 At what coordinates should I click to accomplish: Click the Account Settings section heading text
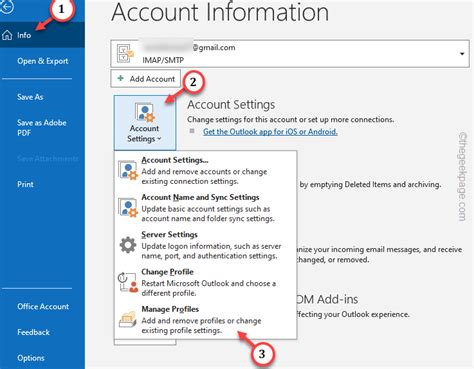coord(231,105)
